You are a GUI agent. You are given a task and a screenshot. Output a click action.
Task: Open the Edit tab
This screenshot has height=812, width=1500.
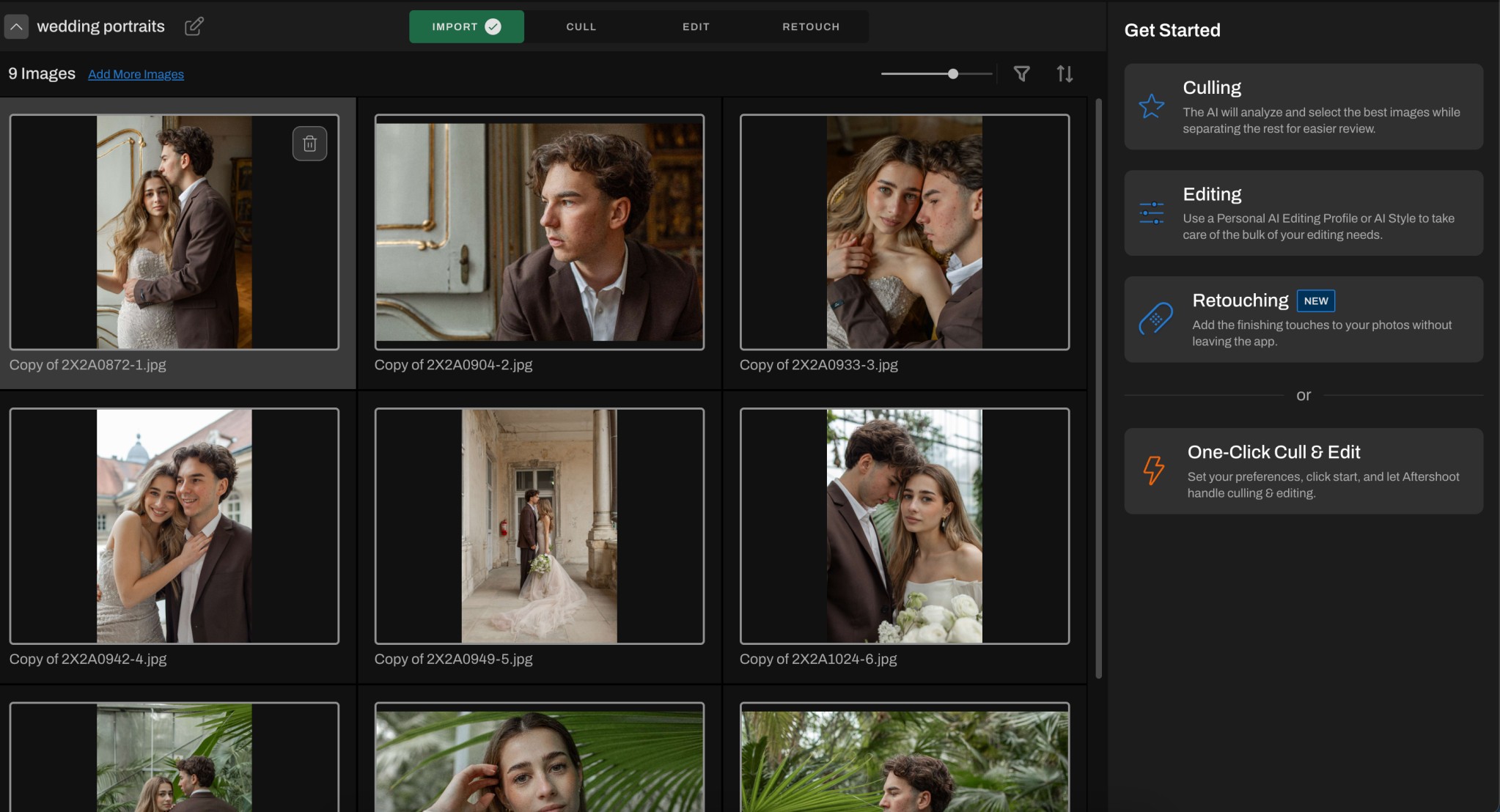point(696,26)
